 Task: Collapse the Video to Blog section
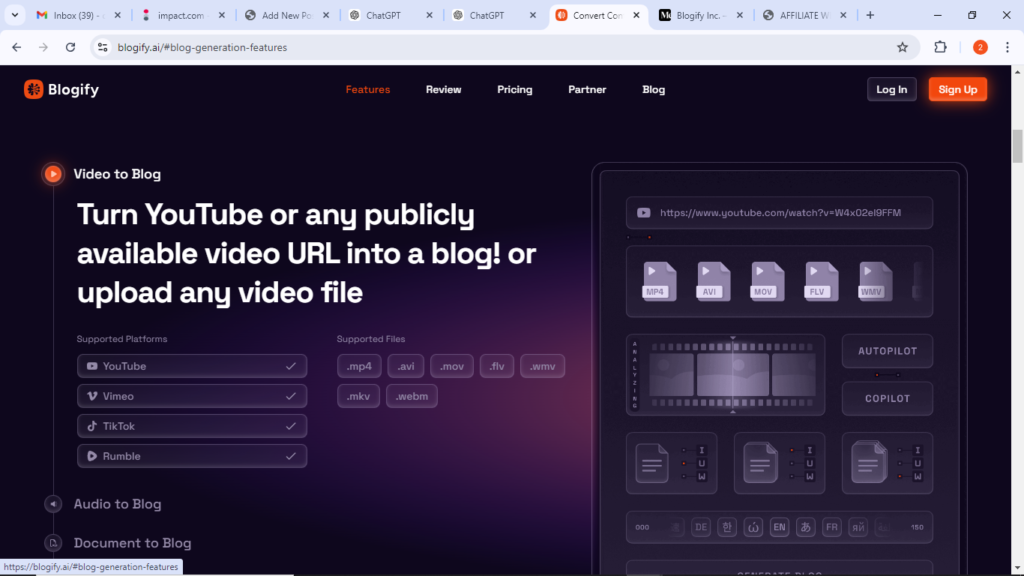point(117,174)
